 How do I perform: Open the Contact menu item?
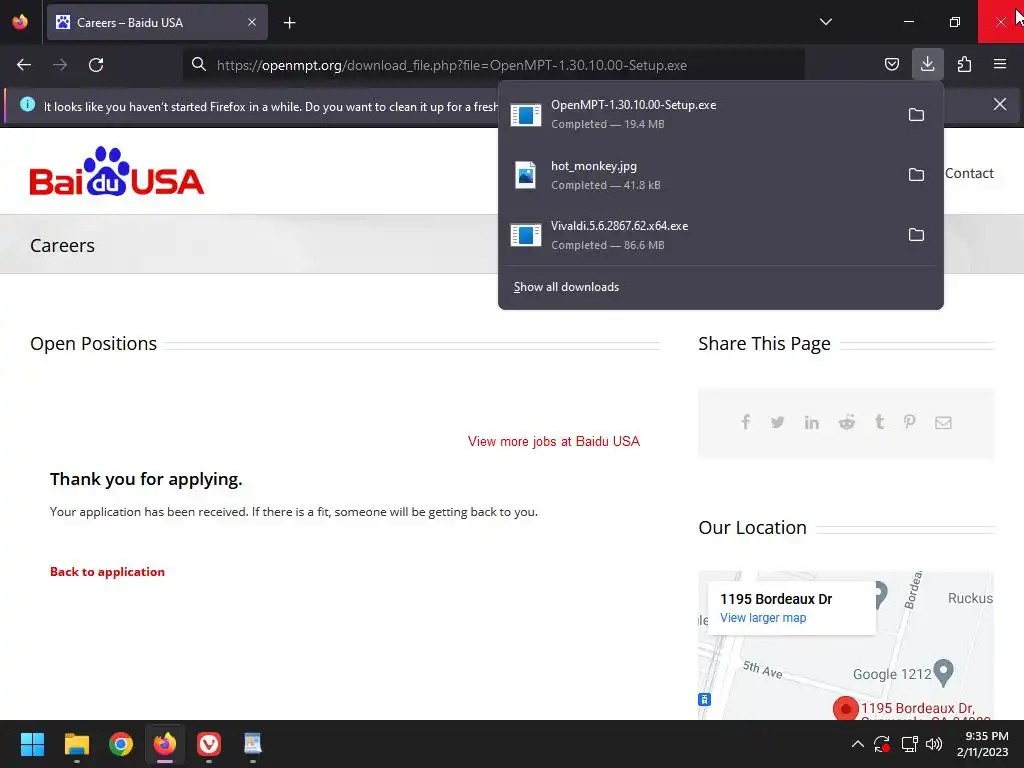969,174
